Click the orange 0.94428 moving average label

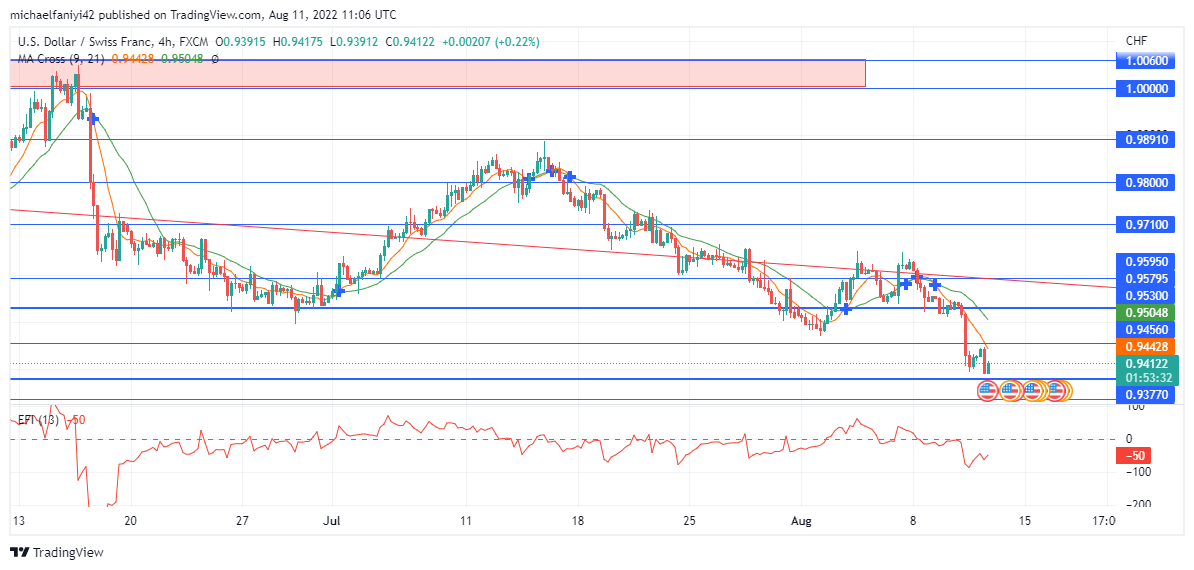click(1147, 346)
